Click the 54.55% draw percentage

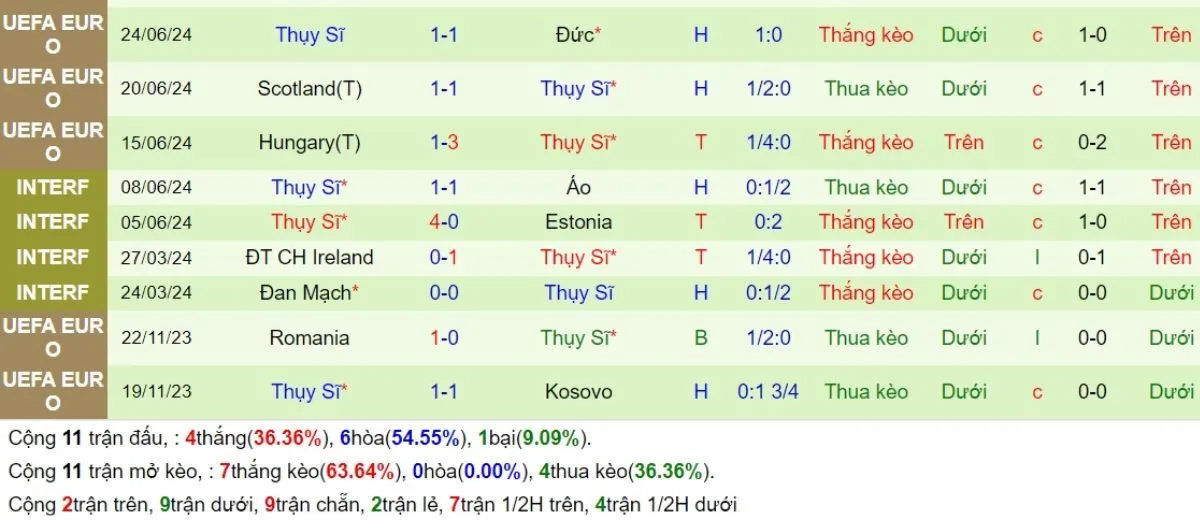(x=425, y=438)
